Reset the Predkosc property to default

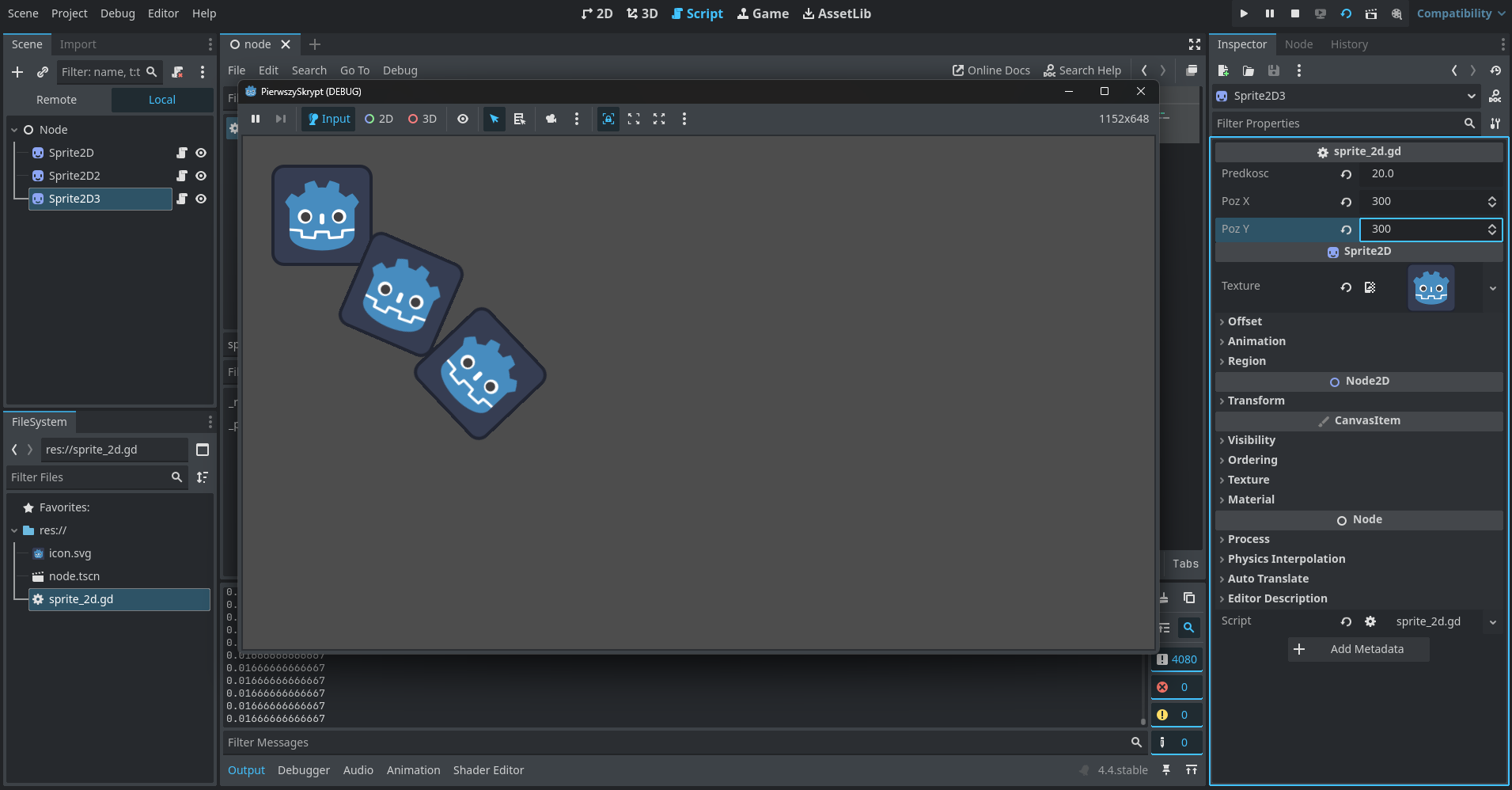[1346, 174]
